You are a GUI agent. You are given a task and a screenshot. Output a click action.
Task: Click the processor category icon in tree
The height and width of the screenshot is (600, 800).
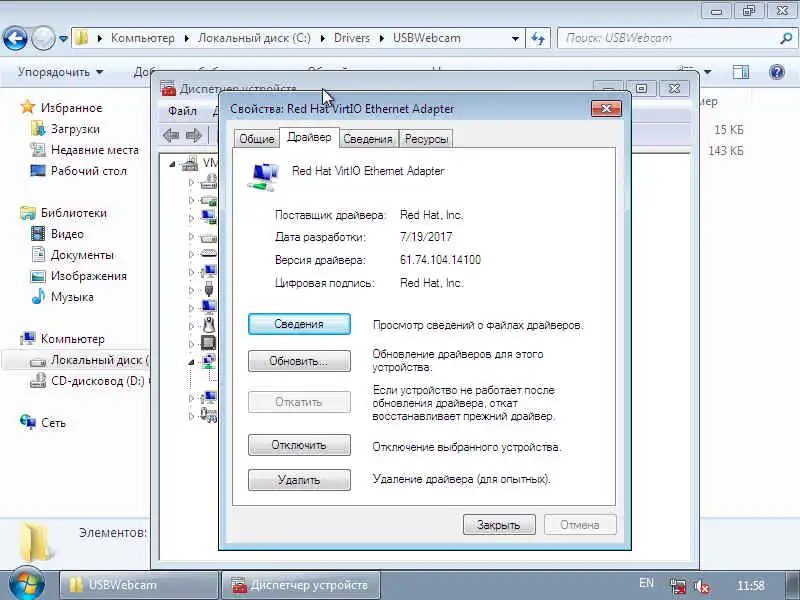[209, 343]
